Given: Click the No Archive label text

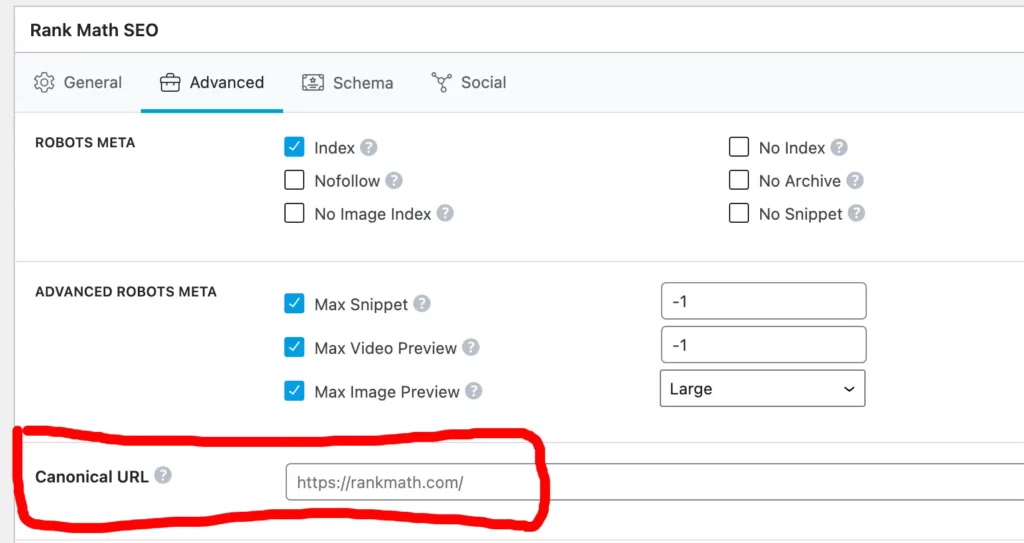Looking at the screenshot, I should click(799, 181).
